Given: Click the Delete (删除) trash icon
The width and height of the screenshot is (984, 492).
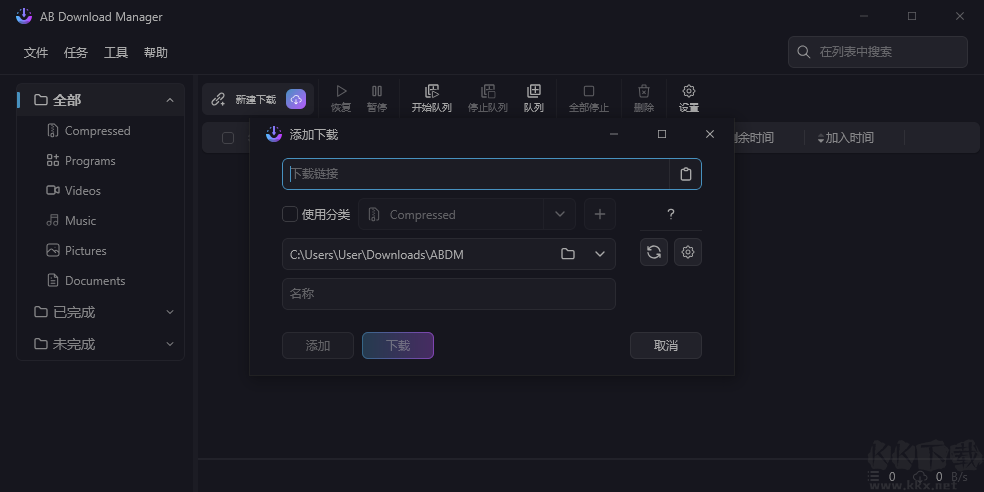Looking at the screenshot, I should (644, 92).
